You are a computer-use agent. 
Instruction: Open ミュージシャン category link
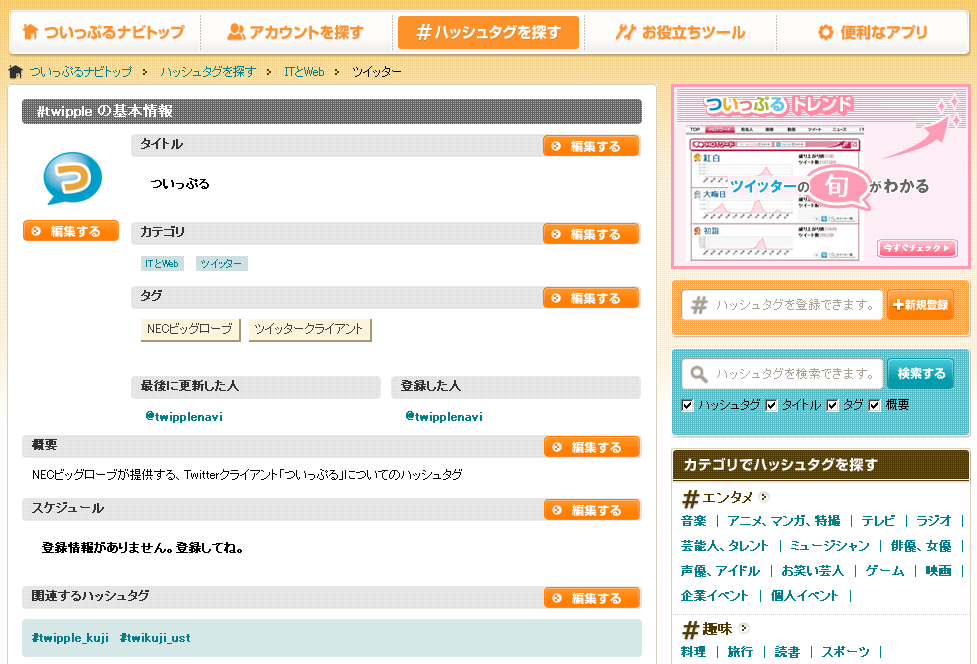[830, 546]
